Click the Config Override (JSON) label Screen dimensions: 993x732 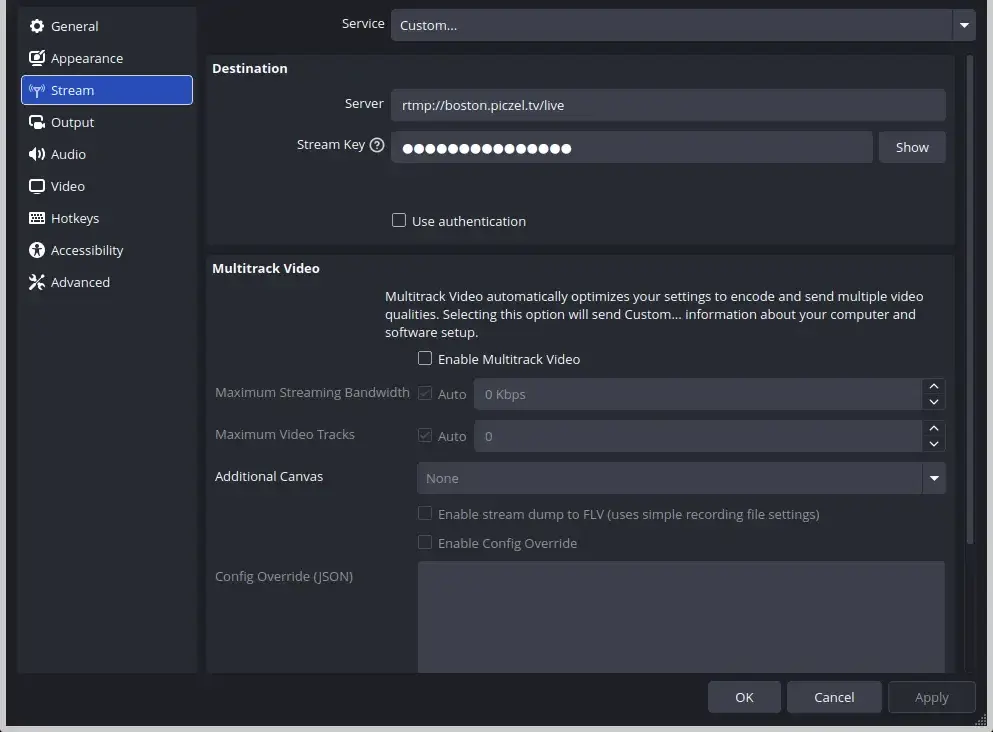(x=284, y=576)
